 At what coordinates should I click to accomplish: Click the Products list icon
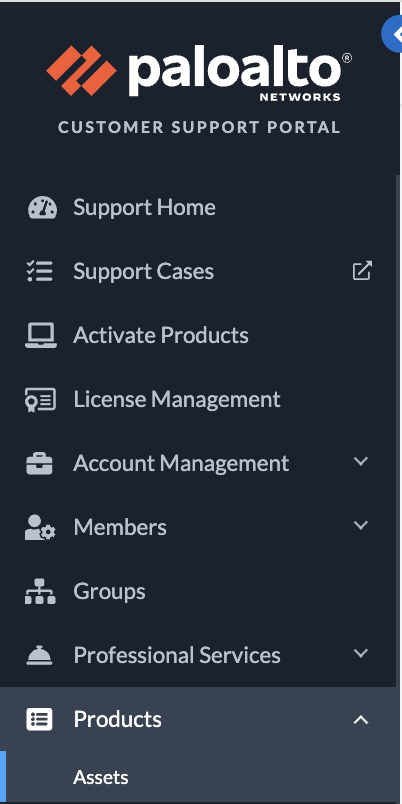(x=39, y=719)
